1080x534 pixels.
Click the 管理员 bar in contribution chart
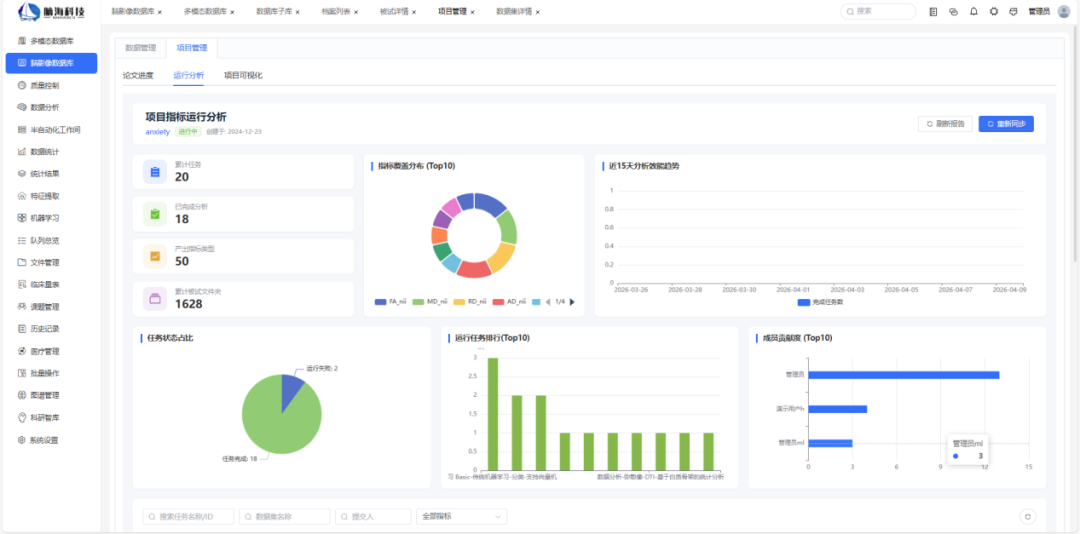904,375
